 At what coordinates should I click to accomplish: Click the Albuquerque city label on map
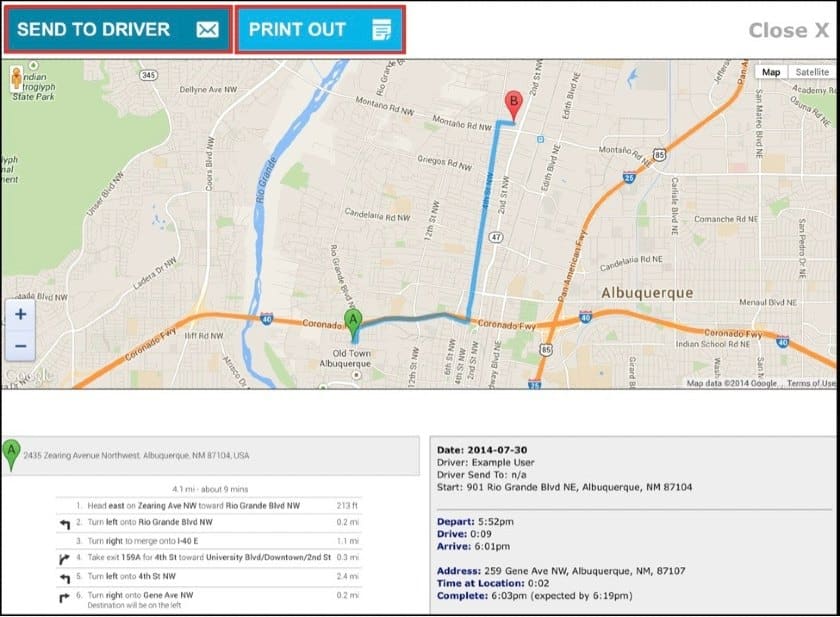click(647, 292)
